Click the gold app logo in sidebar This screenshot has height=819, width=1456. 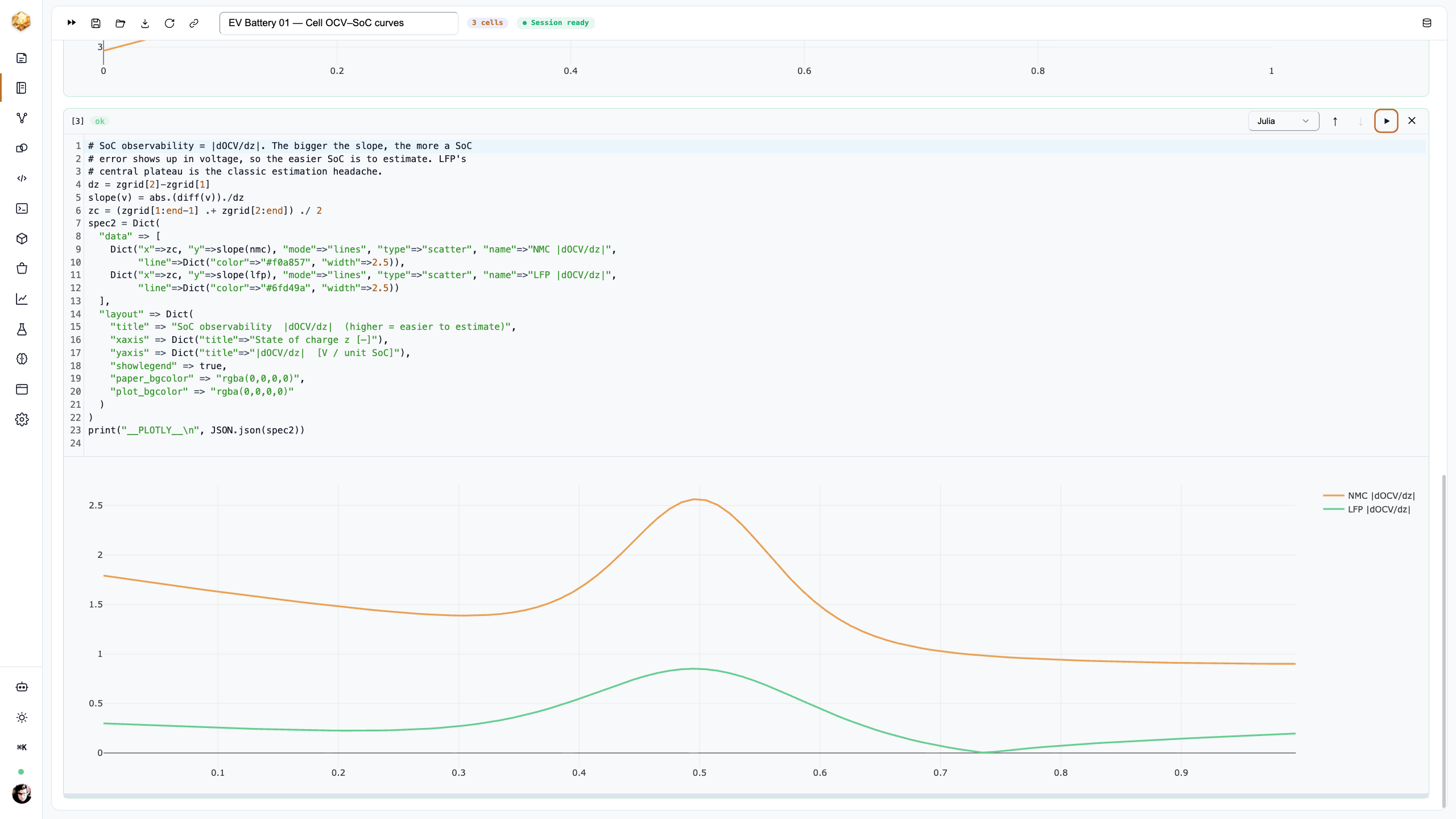[21, 22]
